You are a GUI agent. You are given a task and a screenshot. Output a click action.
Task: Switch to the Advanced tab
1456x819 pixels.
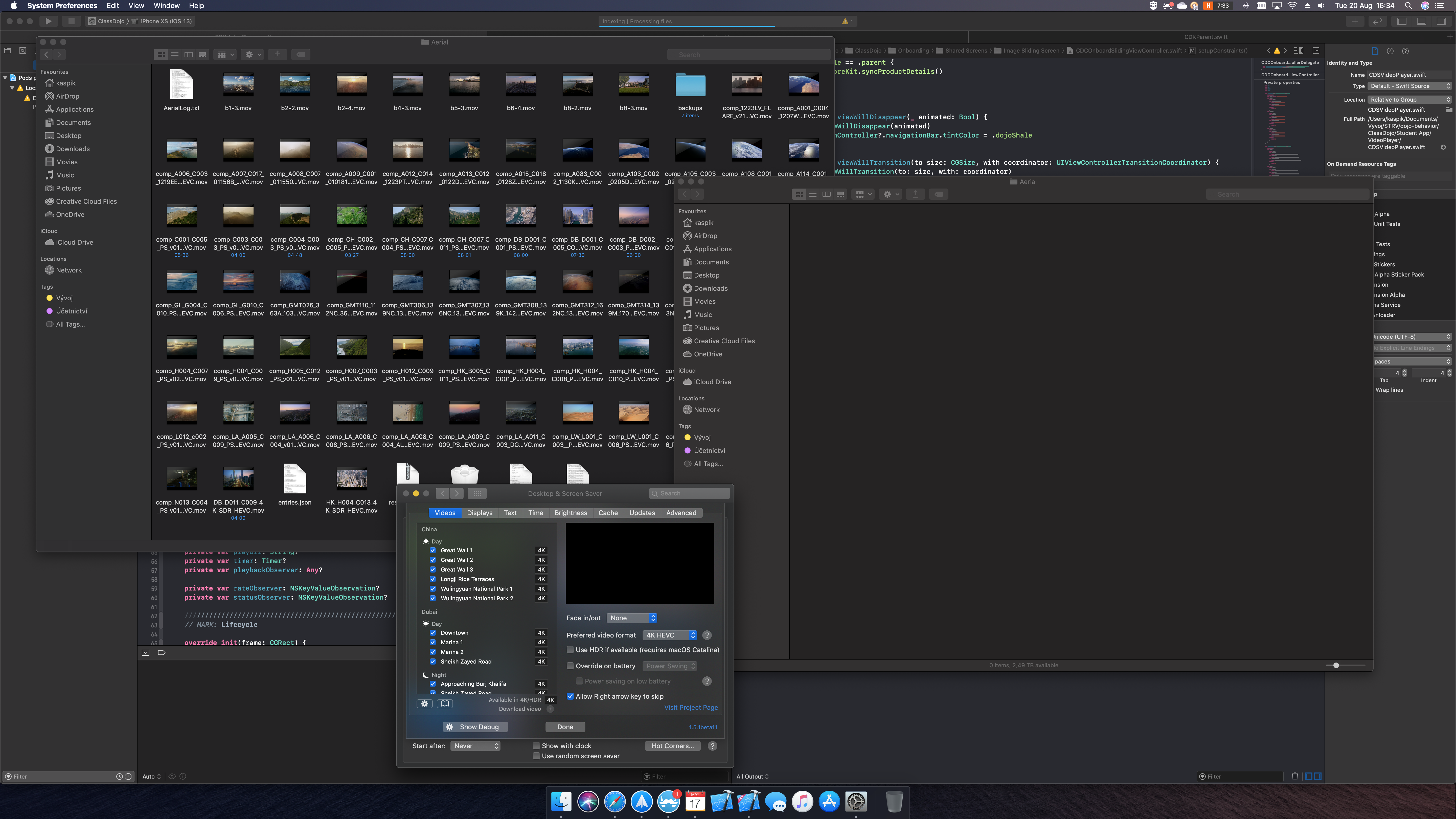[681, 513]
